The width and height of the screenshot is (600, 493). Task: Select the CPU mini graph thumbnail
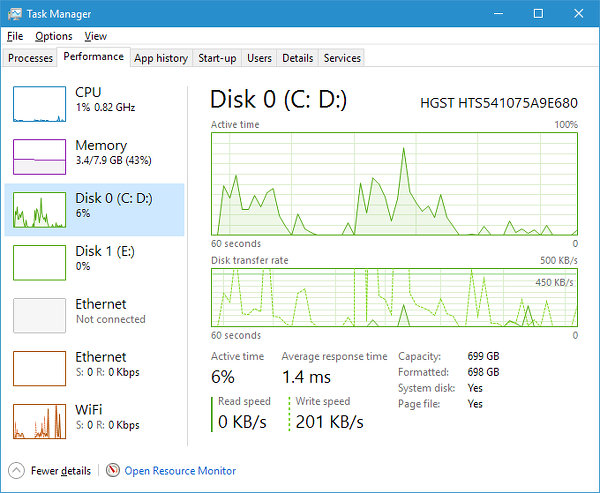39,104
